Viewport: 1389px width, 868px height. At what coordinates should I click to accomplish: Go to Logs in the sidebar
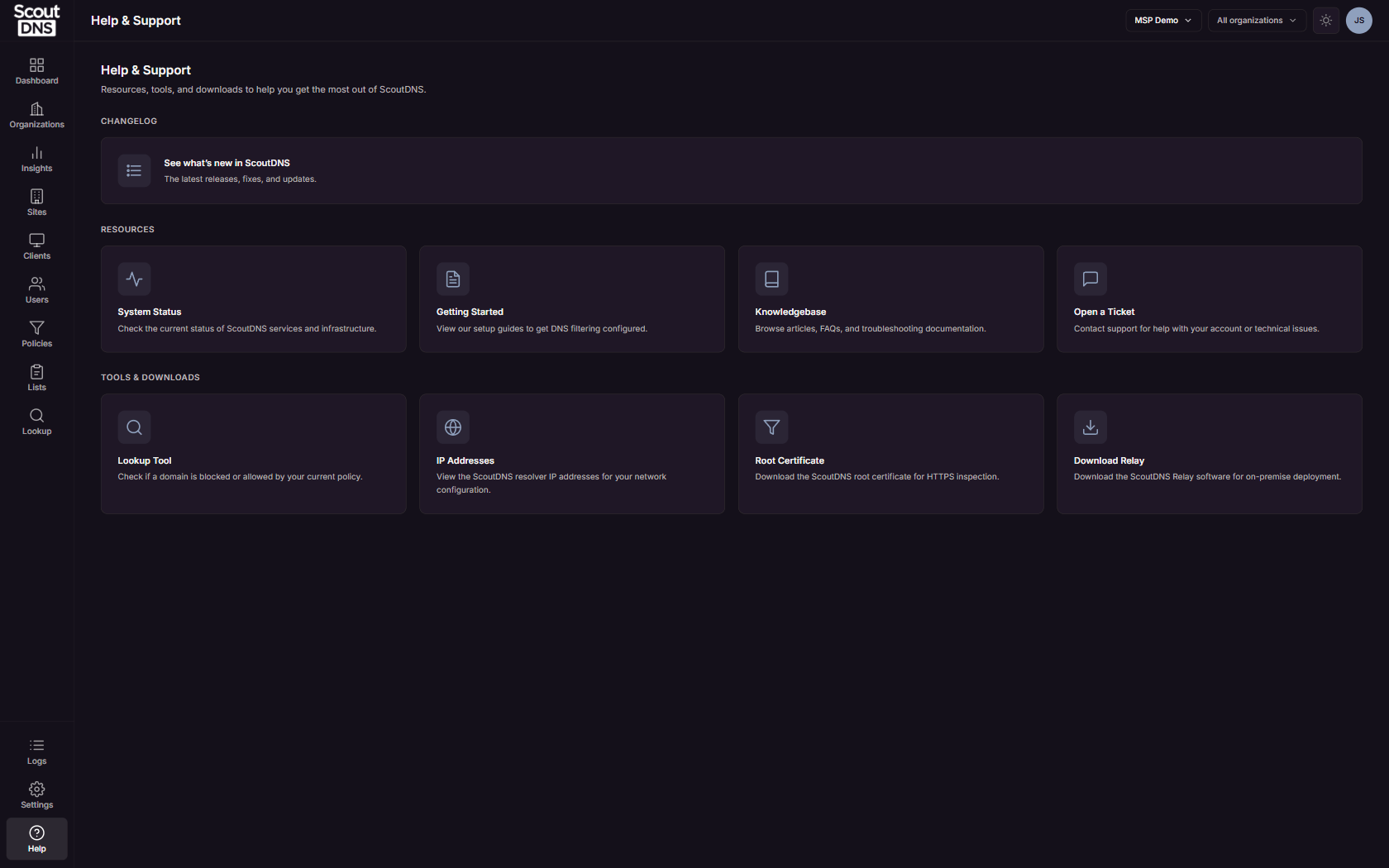point(36,751)
